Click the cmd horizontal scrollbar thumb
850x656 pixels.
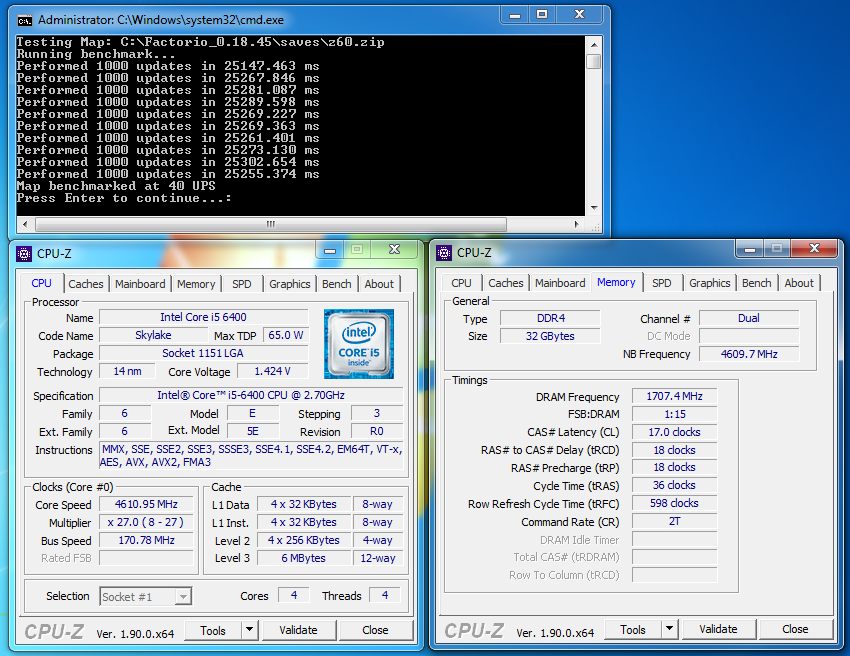pyautogui.click(x=271, y=224)
